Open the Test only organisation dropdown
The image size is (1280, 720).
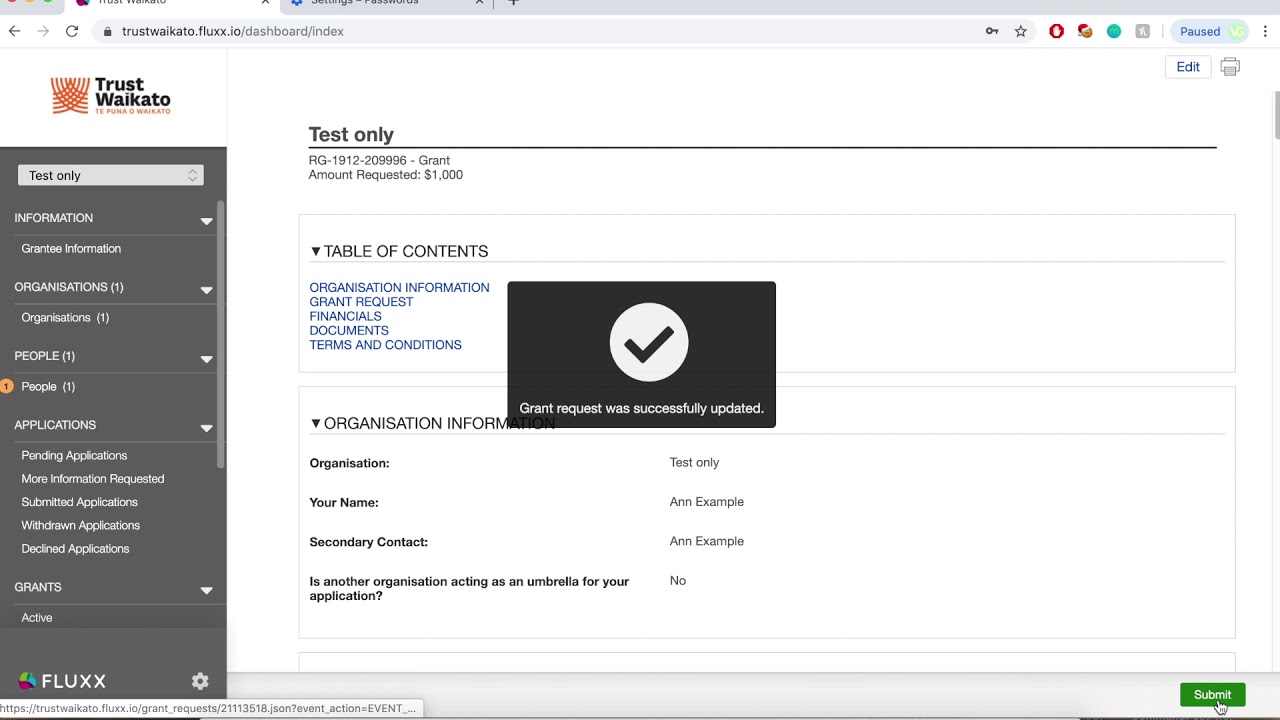click(111, 175)
